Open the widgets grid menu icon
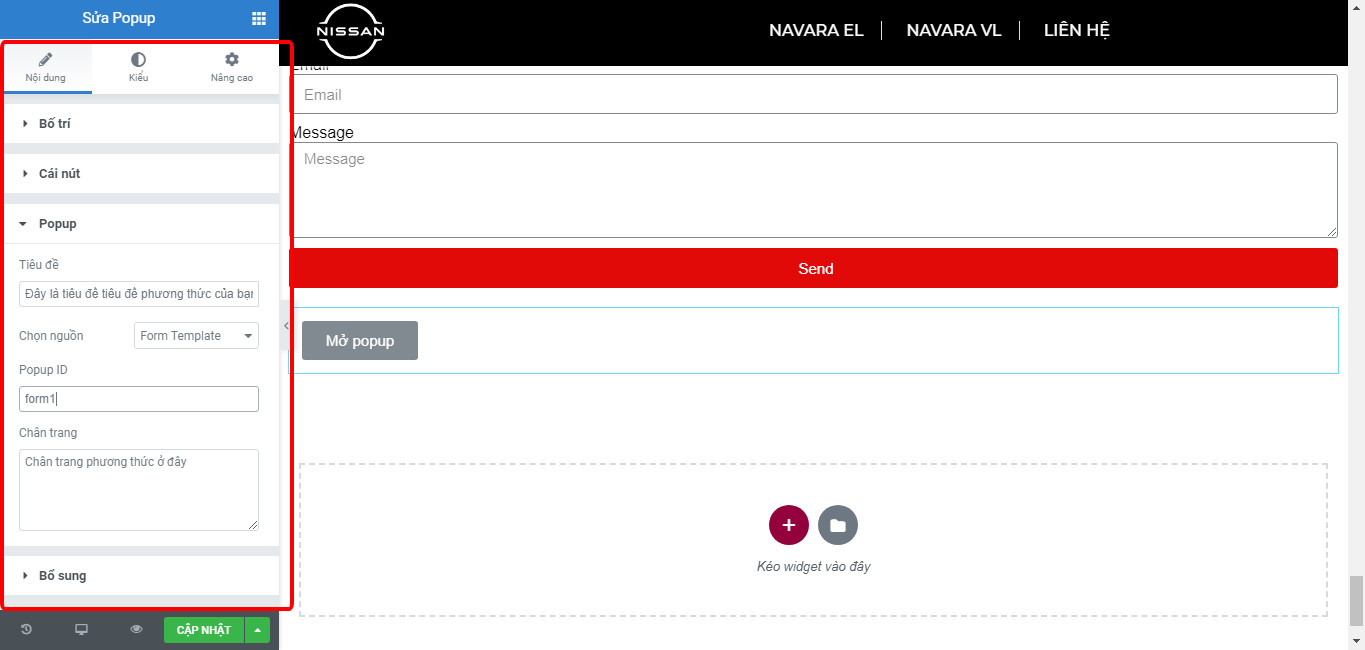The height and width of the screenshot is (650, 1365). [x=259, y=18]
